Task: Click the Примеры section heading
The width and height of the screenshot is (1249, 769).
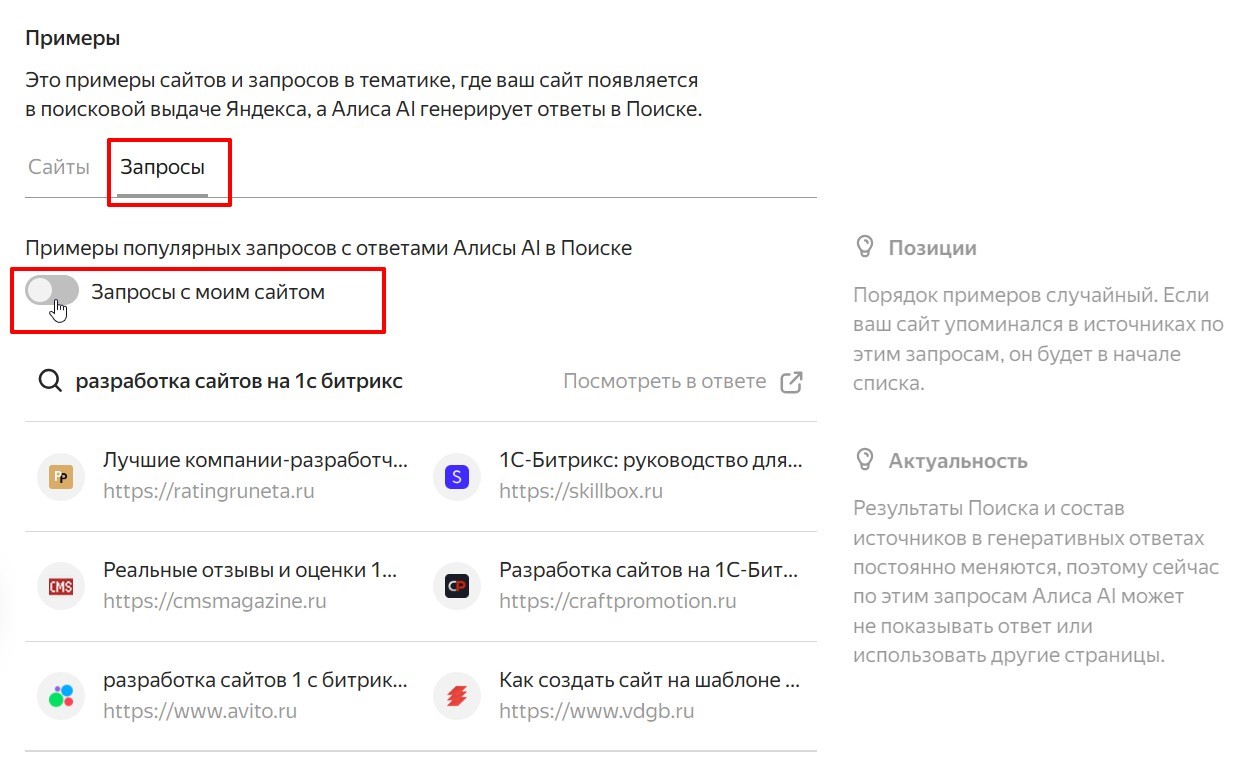Action: point(73,38)
